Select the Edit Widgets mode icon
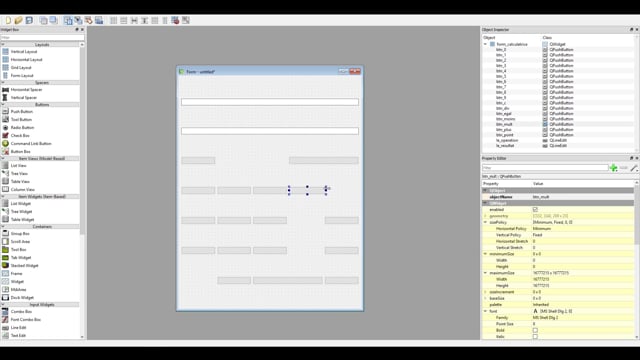 (x=68, y=20)
